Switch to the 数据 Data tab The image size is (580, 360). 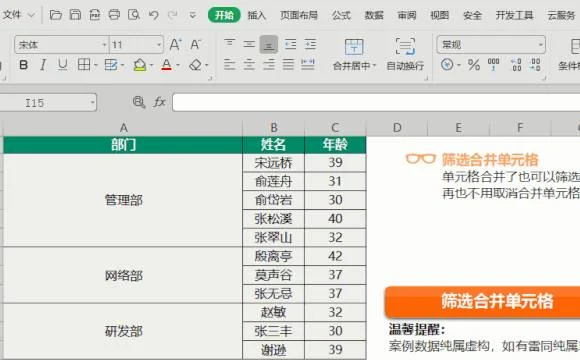coord(374,15)
